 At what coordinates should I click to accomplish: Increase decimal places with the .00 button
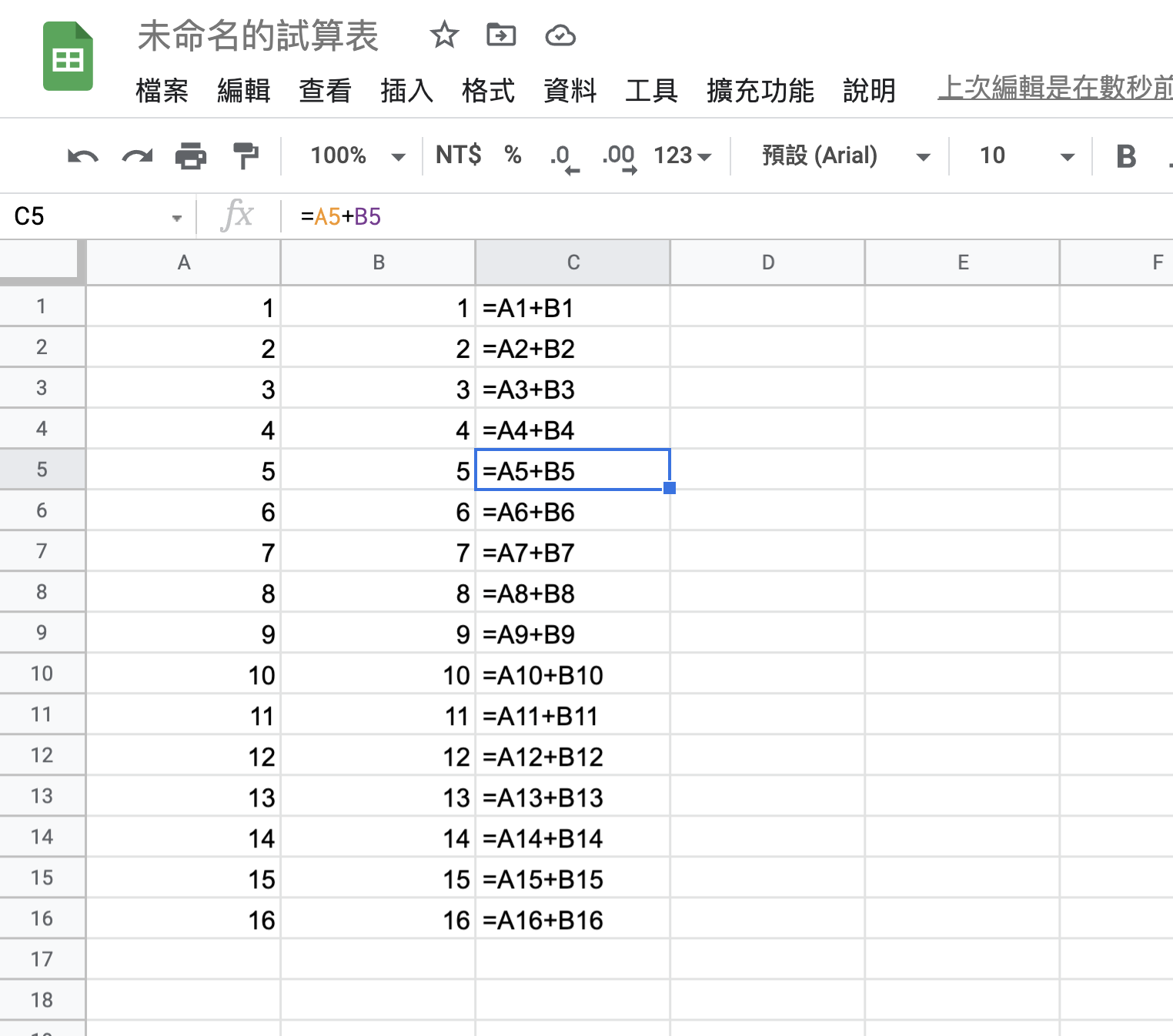tap(620, 156)
